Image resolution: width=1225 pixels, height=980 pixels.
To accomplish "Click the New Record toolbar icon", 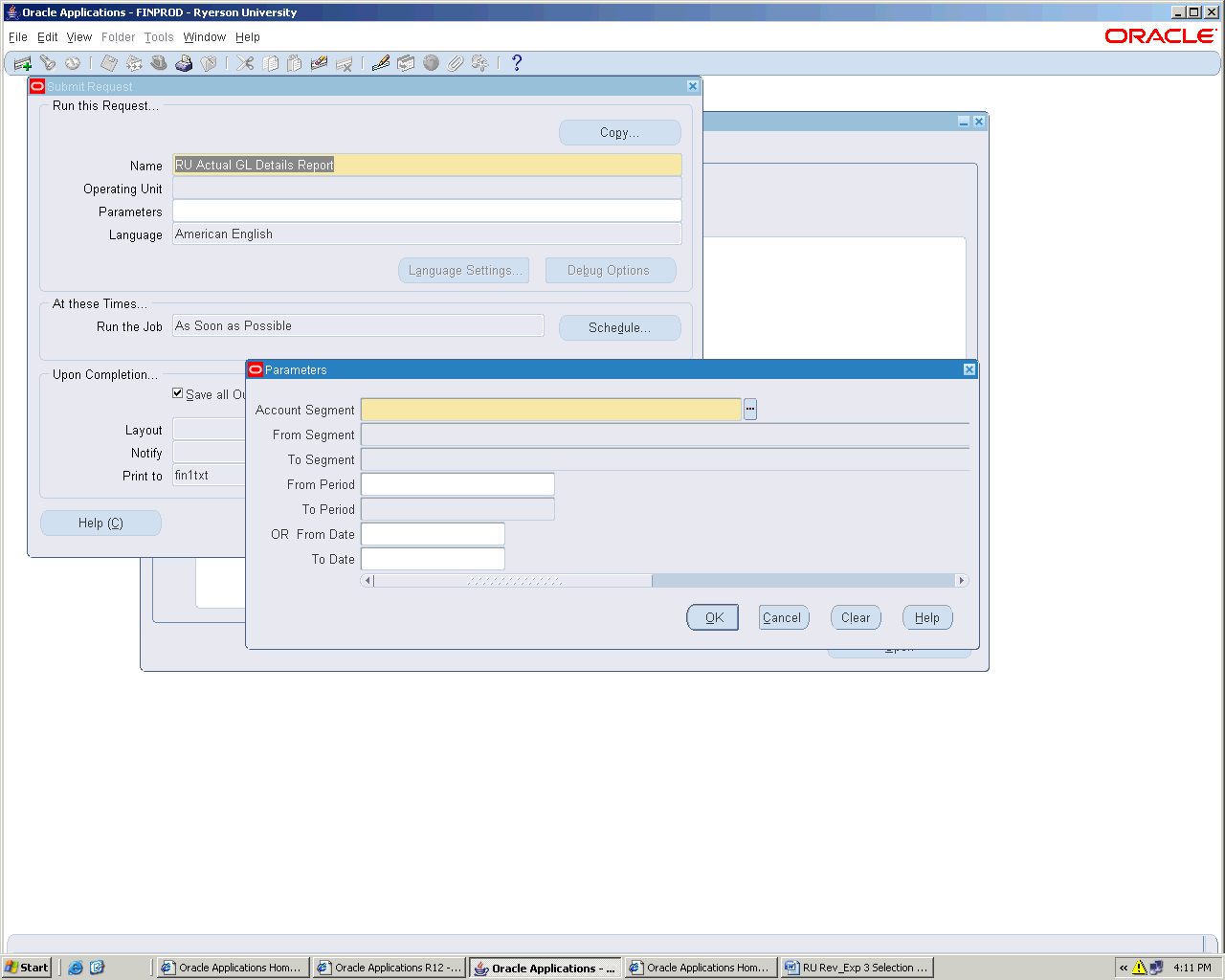I will click(x=23, y=63).
